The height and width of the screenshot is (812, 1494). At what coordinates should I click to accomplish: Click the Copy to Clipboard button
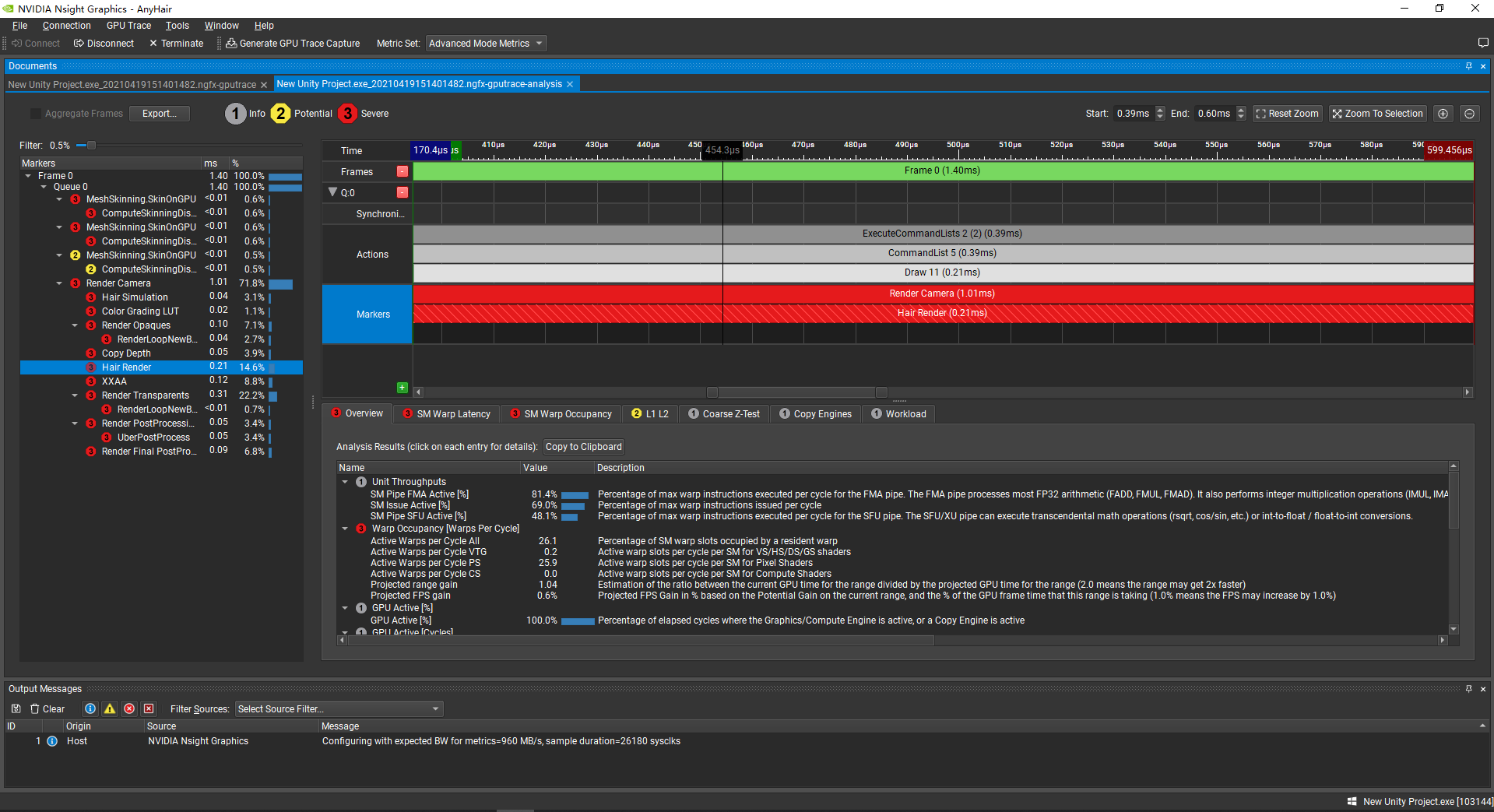pyautogui.click(x=584, y=447)
